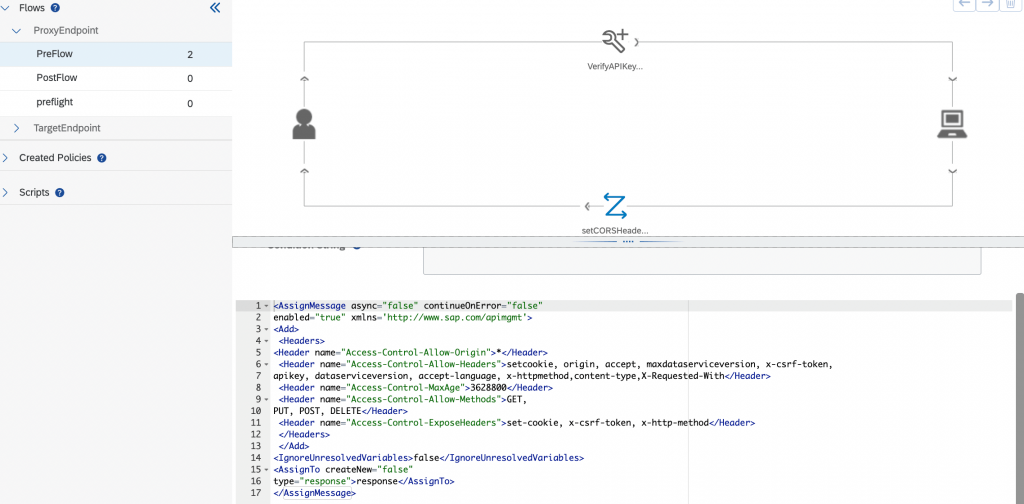
Task: Select the setCORSHeaders AssignMessage policy icon
Action: [615, 206]
